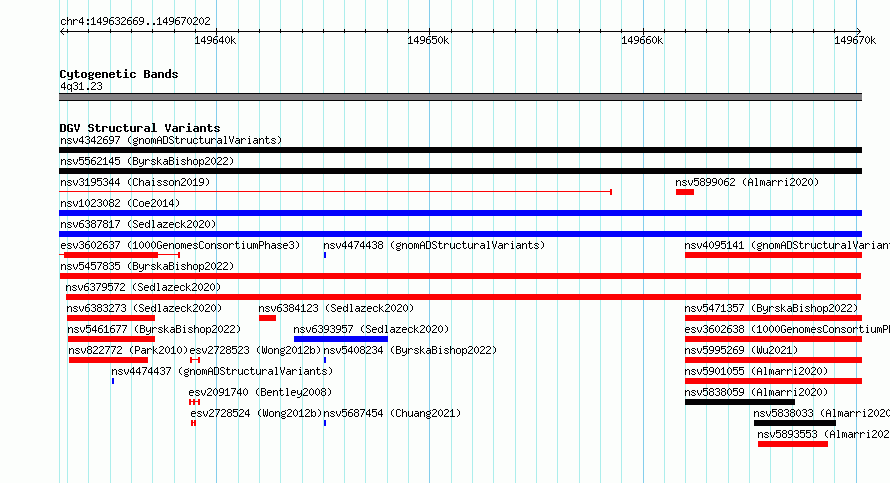Screen dimensions: 890x483
Task: Open nsv6379572 Sedlazeck2020 label
Action: pos(143,287)
